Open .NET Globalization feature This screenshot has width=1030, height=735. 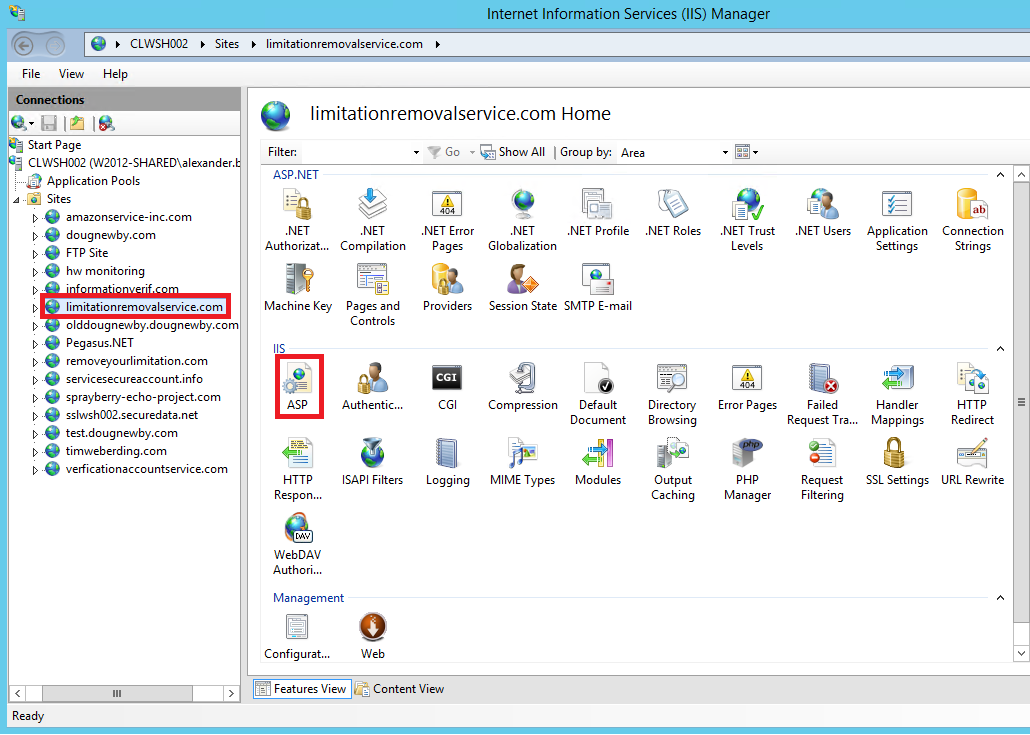coord(523,220)
